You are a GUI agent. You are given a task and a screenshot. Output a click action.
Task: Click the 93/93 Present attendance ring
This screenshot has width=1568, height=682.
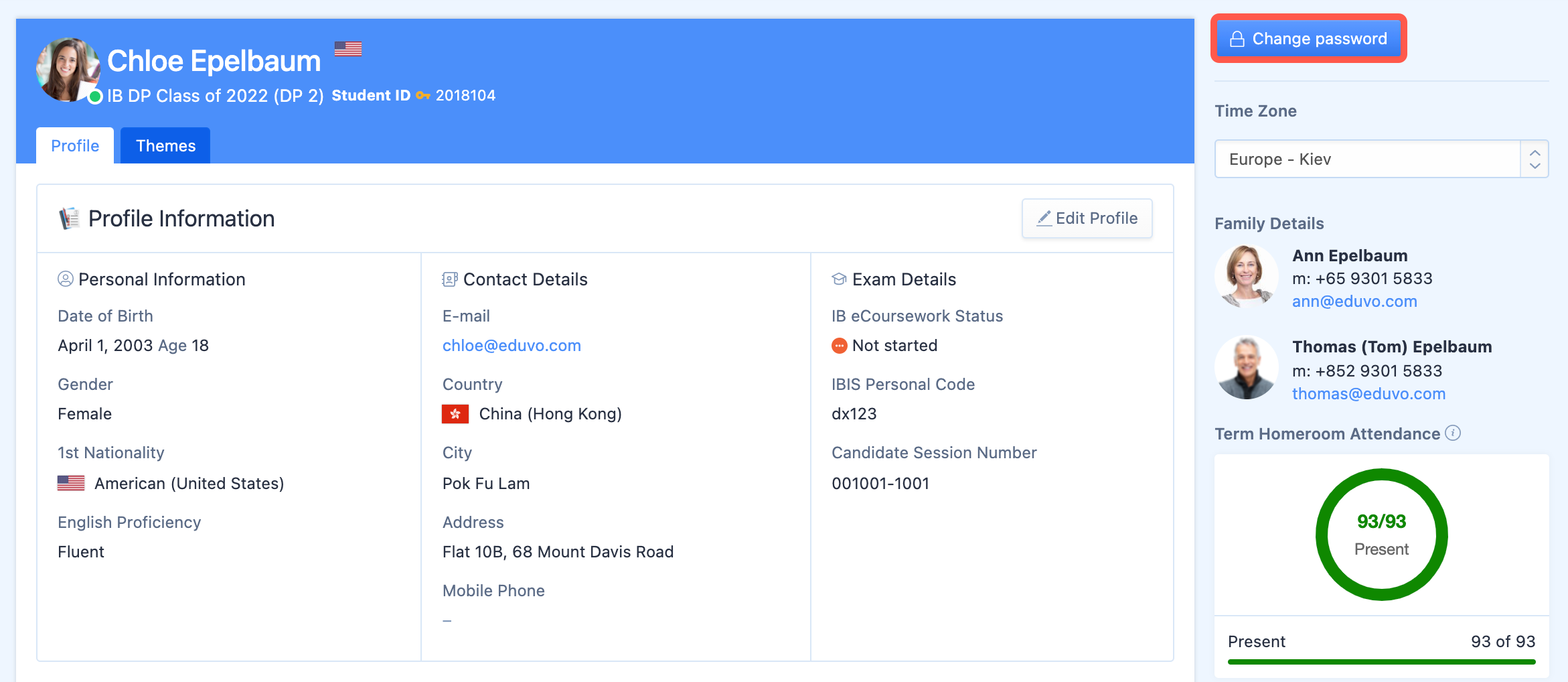coord(1381,535)
